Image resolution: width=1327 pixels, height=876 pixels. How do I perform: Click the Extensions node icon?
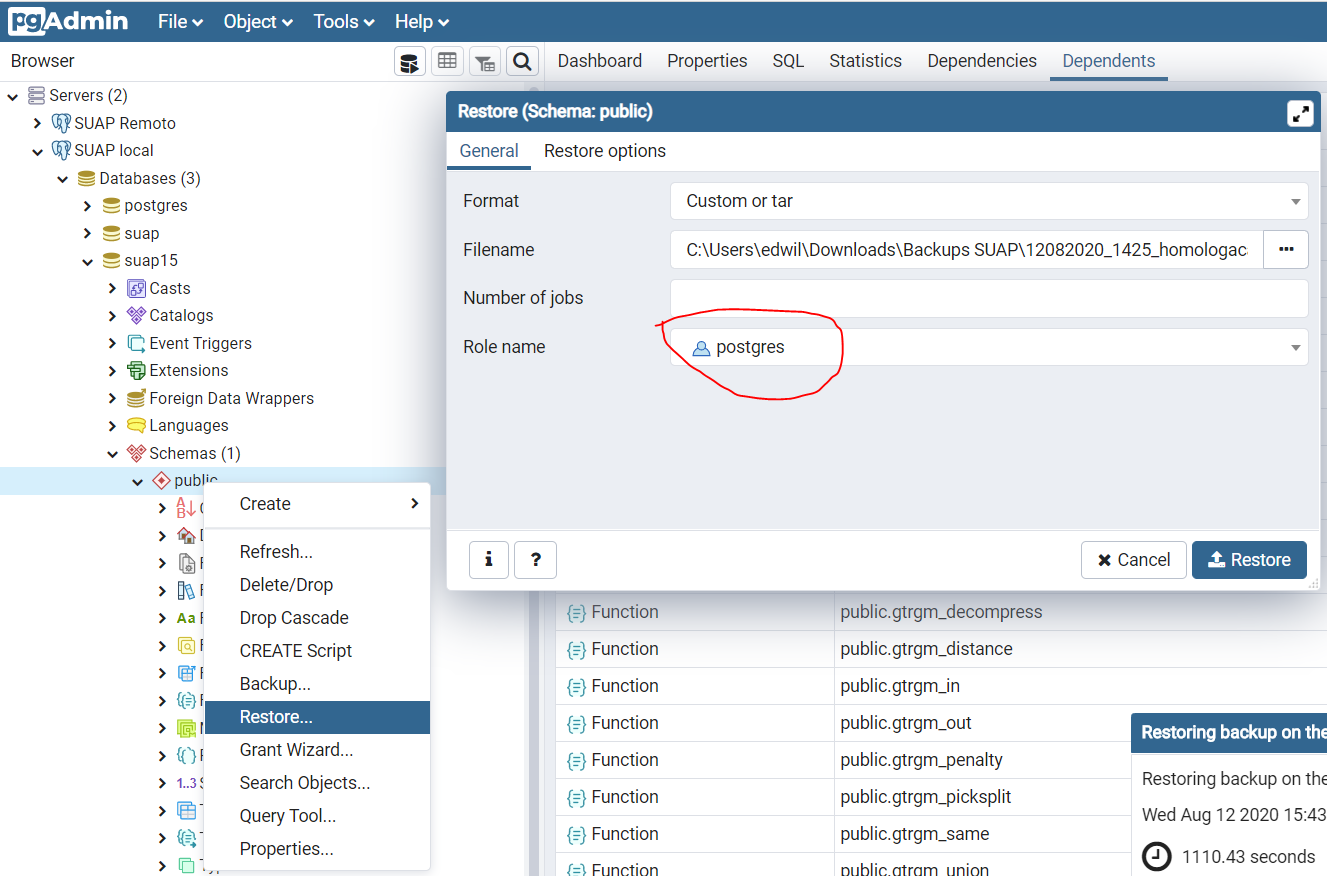(x=137, y=371)
